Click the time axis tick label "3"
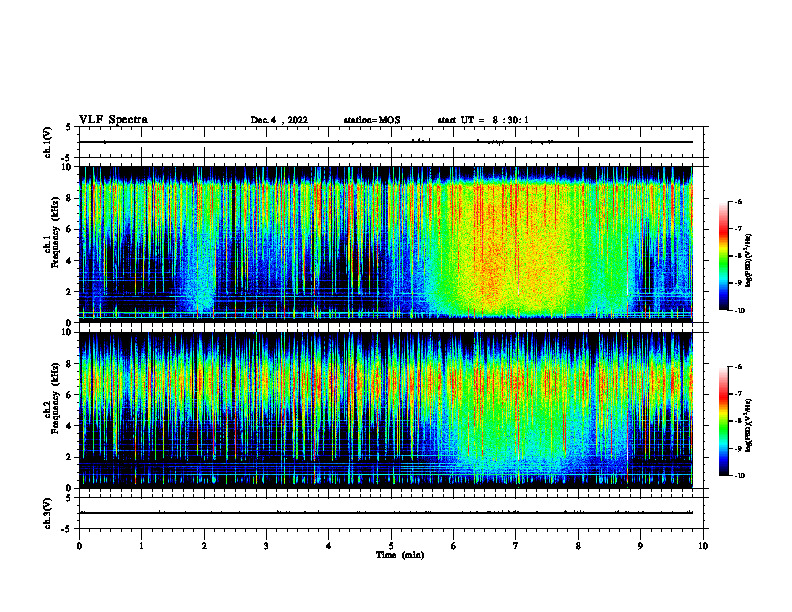The width and height of the screenshot is (792, 612). click(266, 546)
